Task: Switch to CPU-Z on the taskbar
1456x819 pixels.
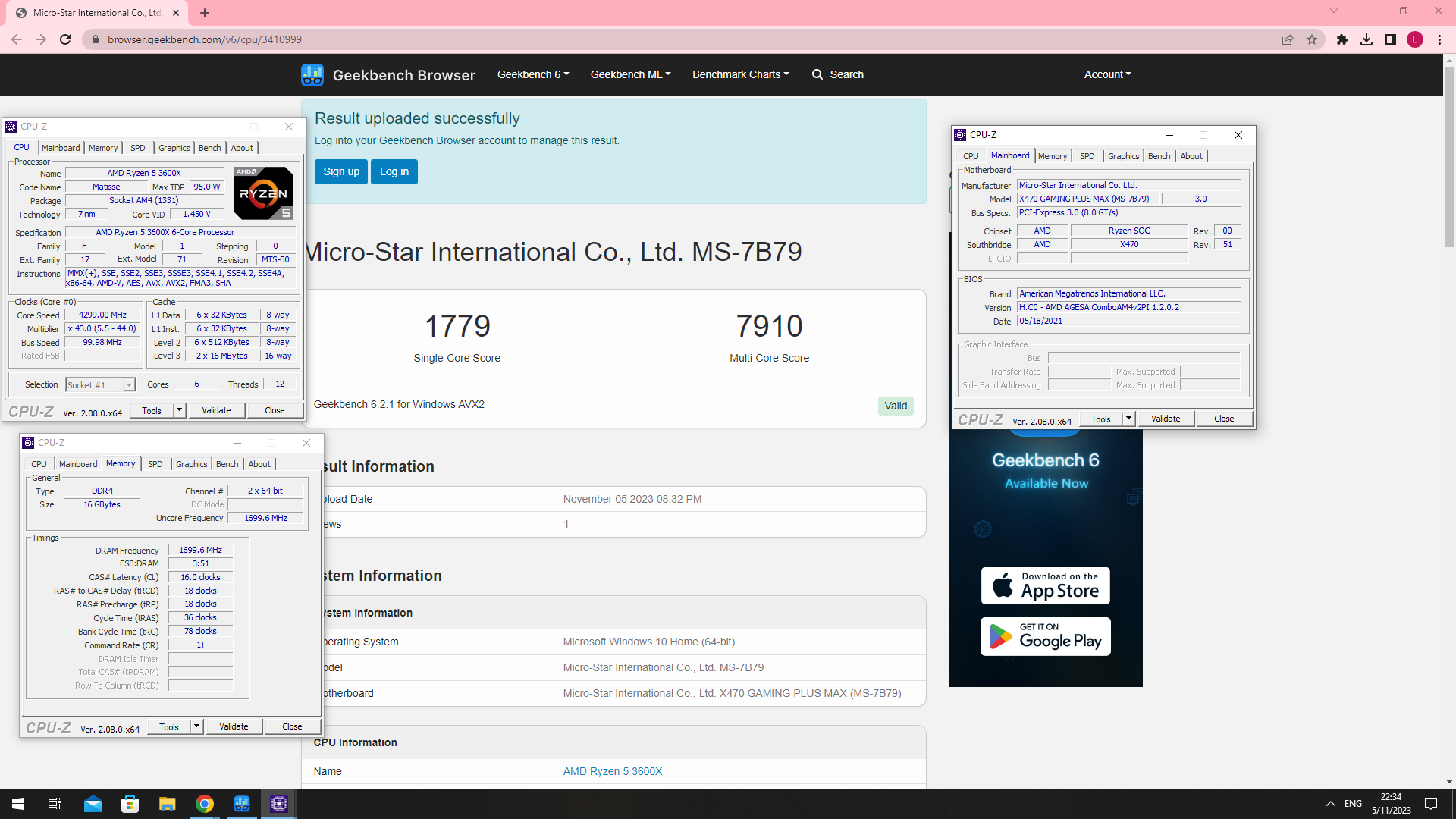Action: tap(279, 804)
